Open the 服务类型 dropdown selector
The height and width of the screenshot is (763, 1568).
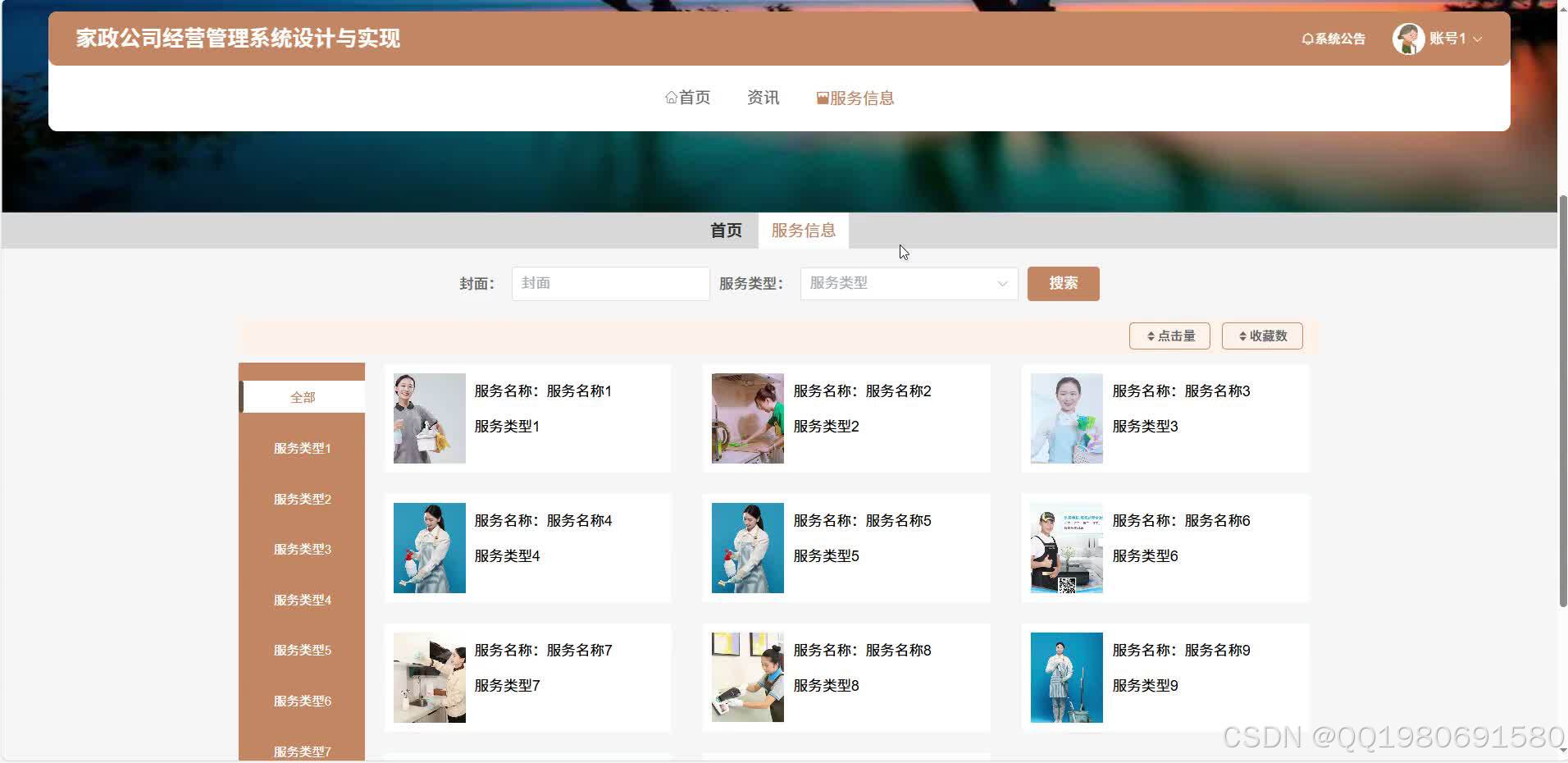coord(908,283)
